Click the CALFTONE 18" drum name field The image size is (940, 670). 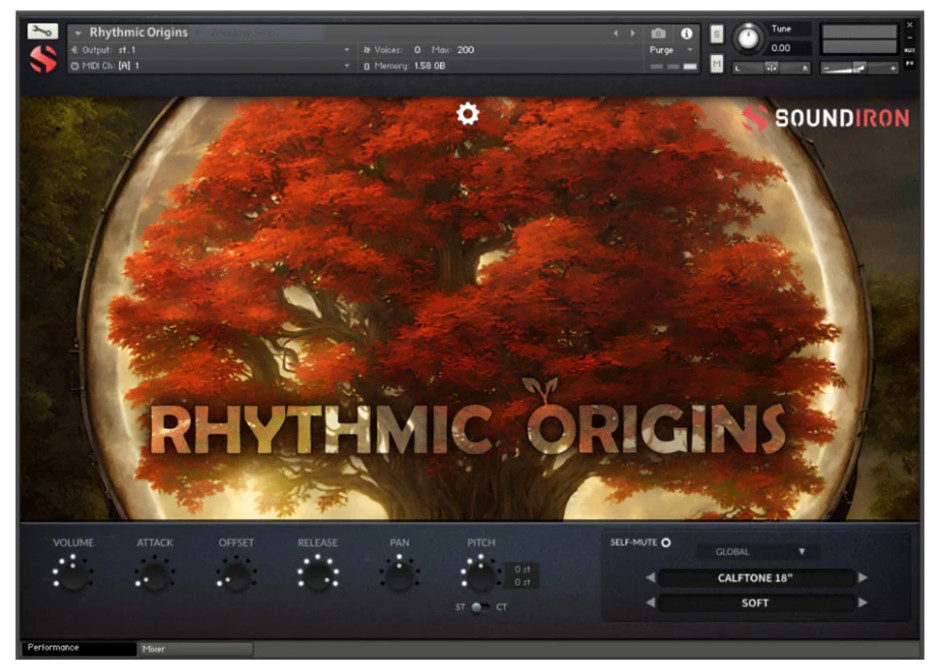click(x=755, y=578)
